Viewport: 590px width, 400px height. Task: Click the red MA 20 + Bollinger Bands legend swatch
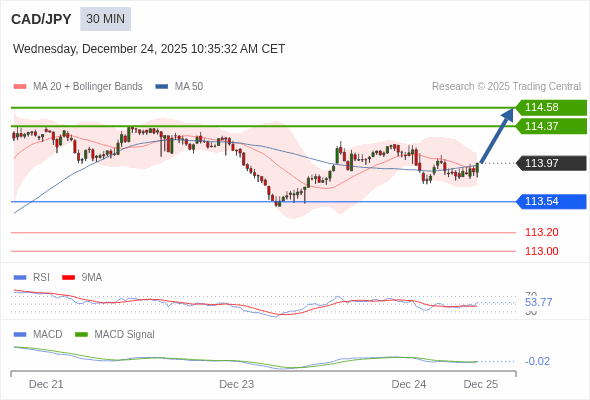tap(20, 87)
